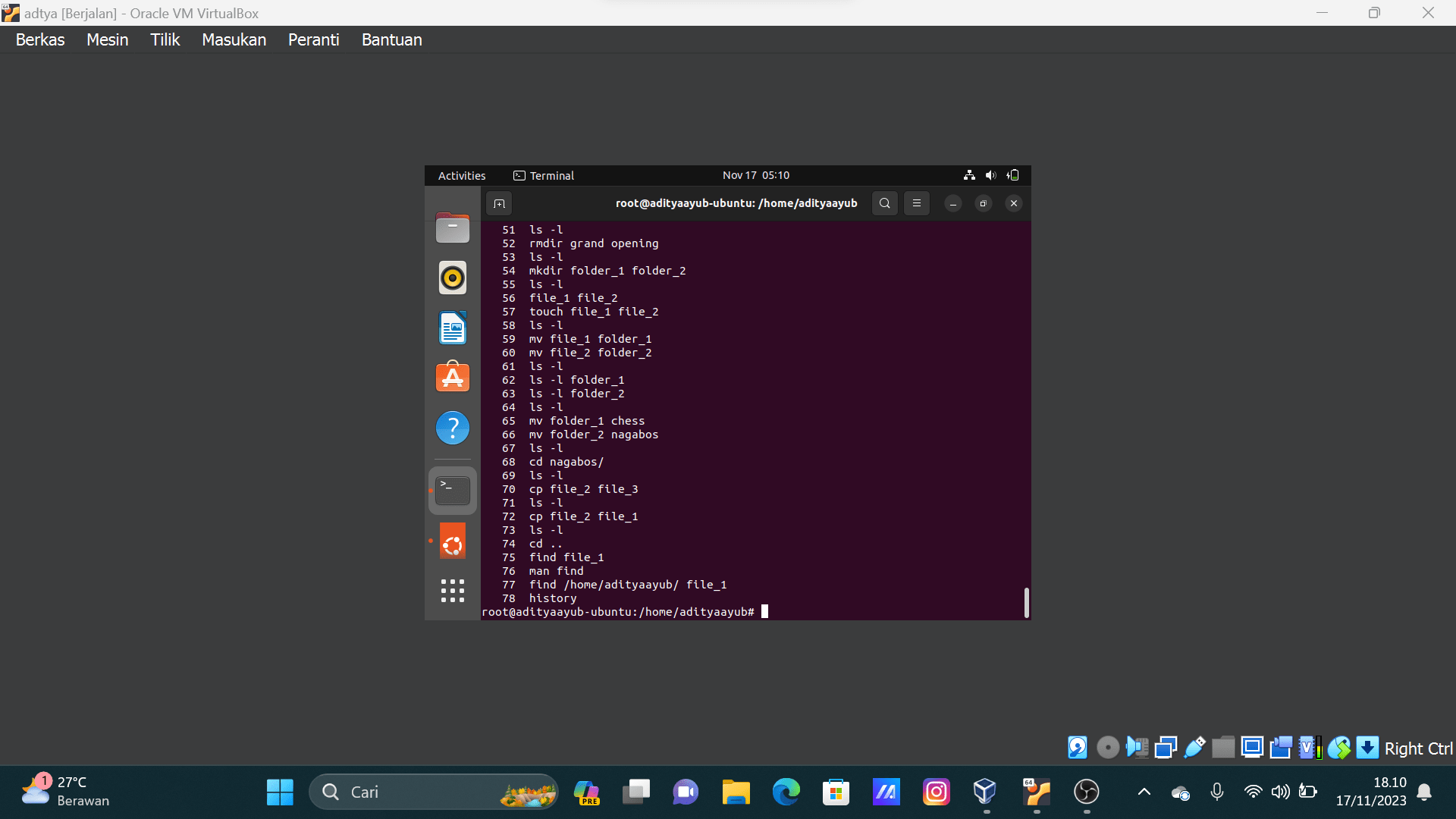Click Activities in Ubuntu top bar
Image resolution: width=1456 pixels, height=819 pixels.
click(x=462, y=175)
